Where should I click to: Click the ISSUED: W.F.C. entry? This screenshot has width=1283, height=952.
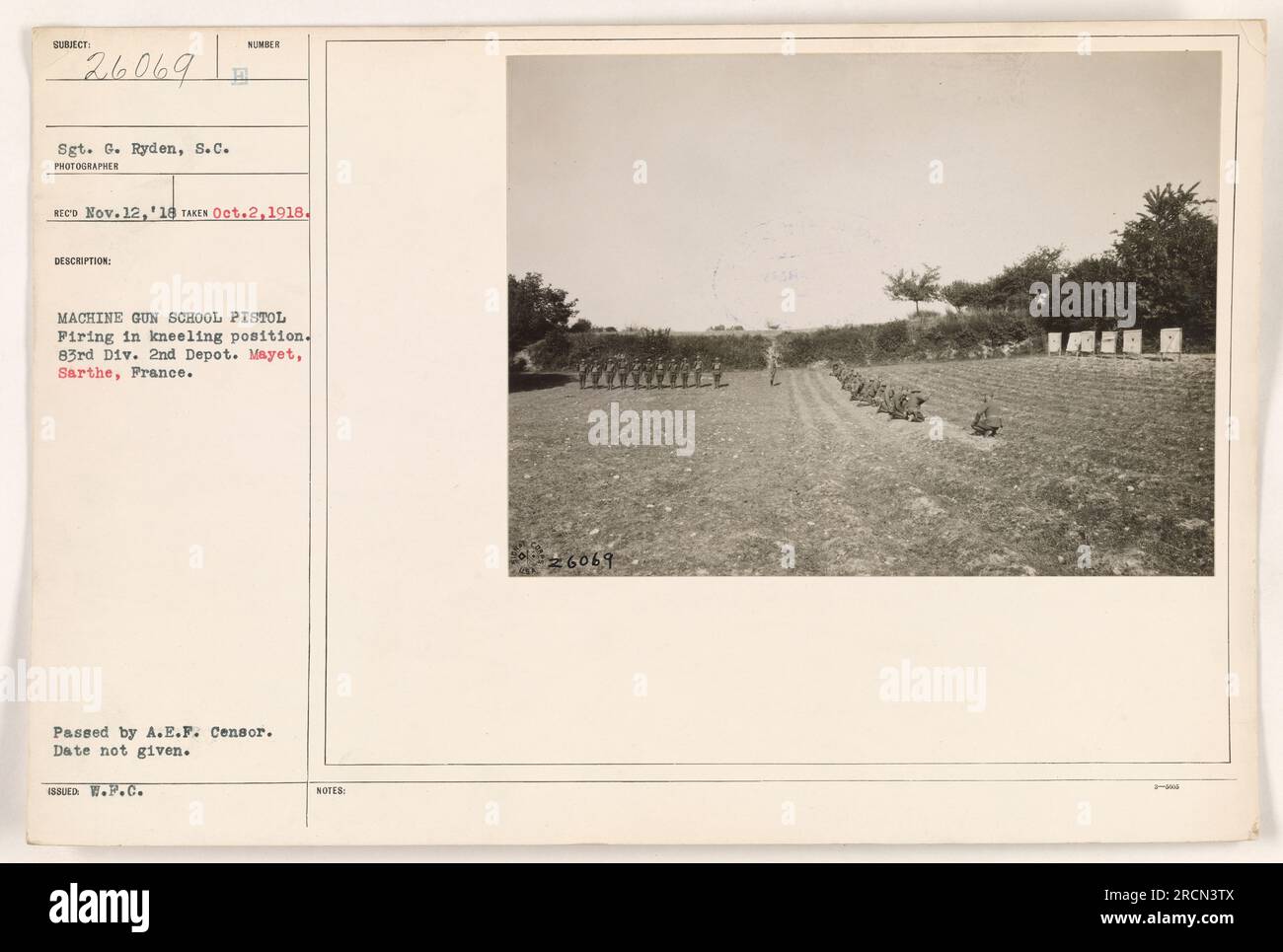(96, 791)
